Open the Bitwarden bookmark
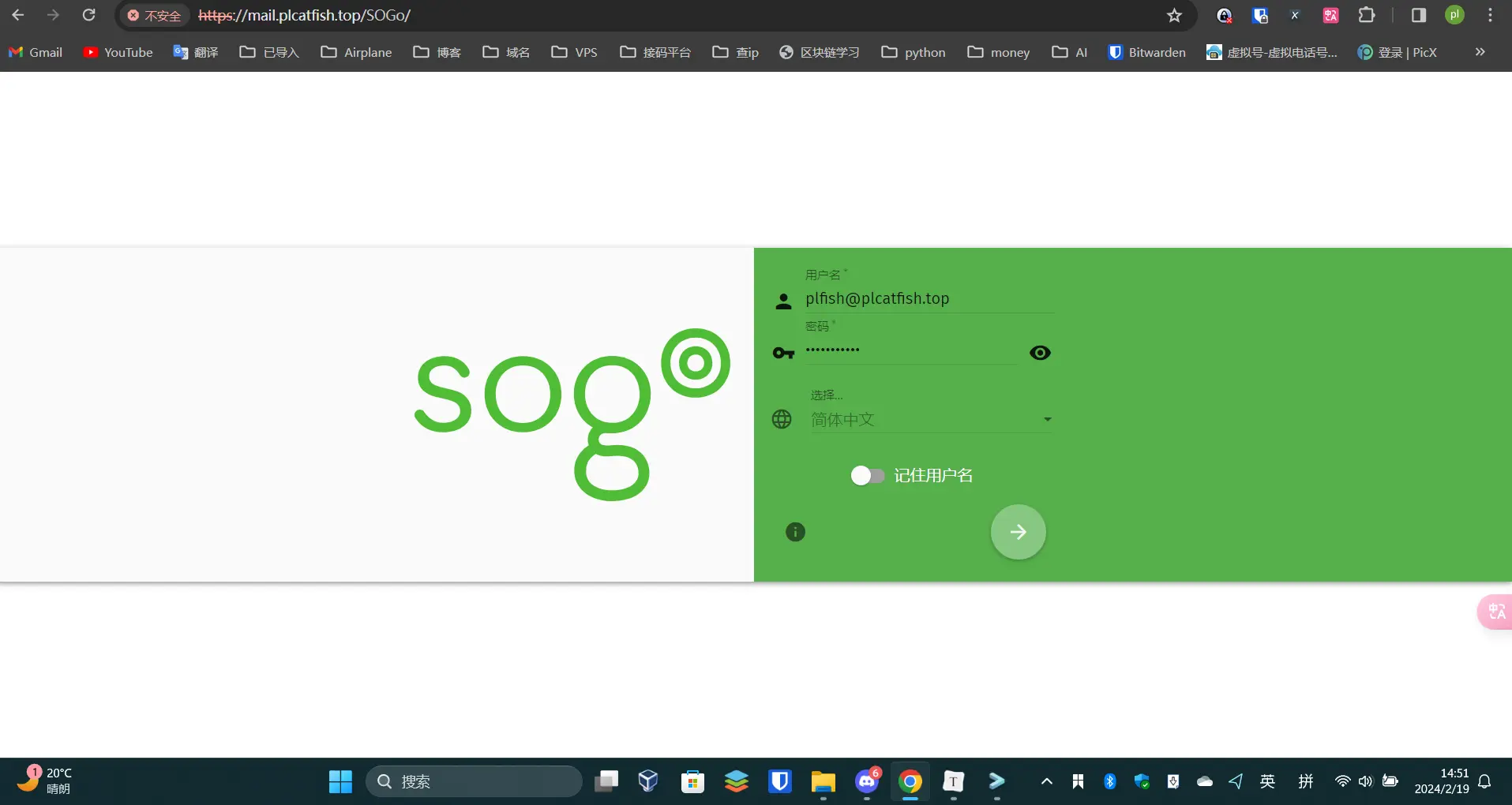This screenshot has height=805, width=1512. click(1147, 52)
